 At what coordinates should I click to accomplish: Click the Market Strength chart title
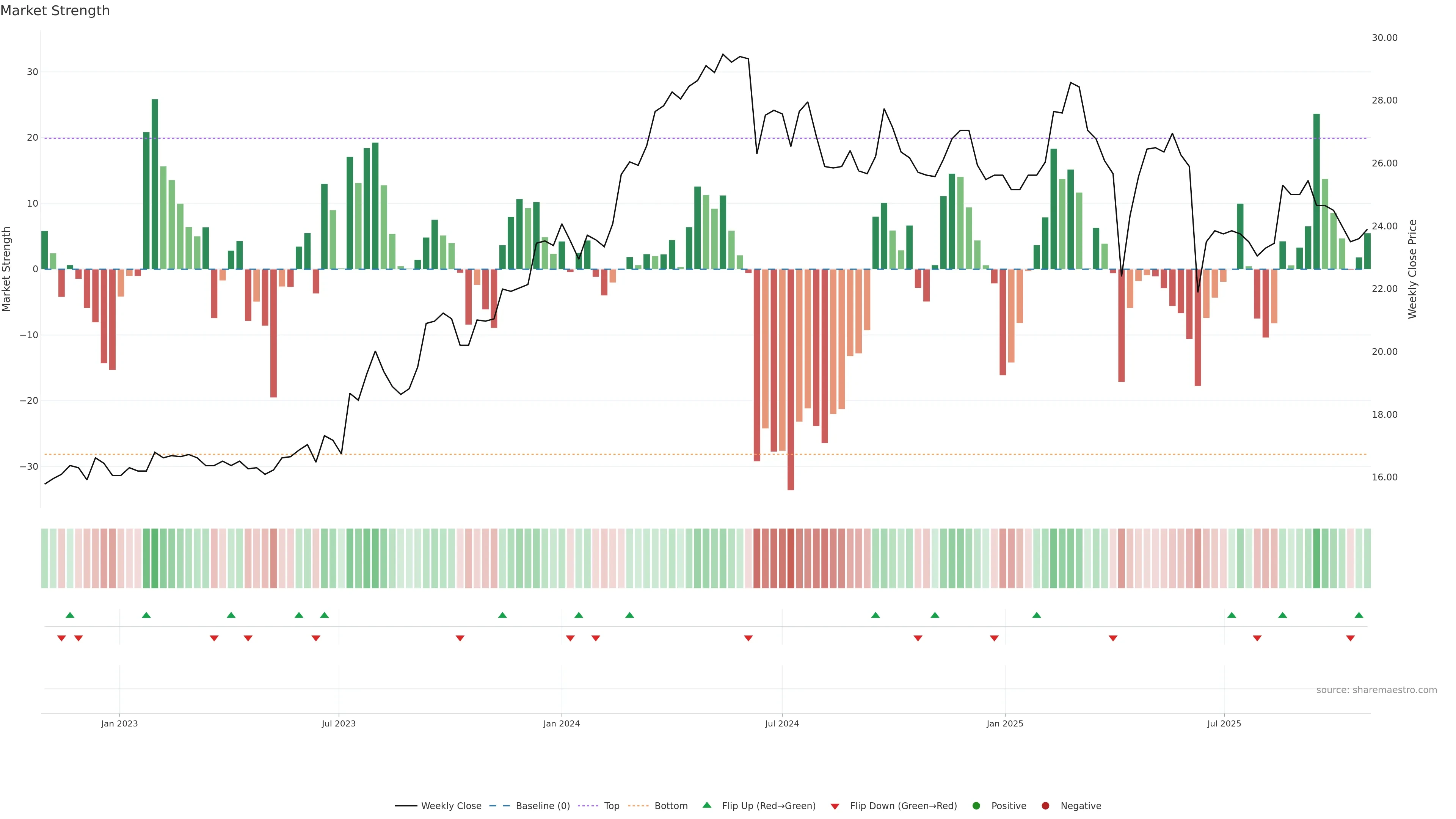55,11
